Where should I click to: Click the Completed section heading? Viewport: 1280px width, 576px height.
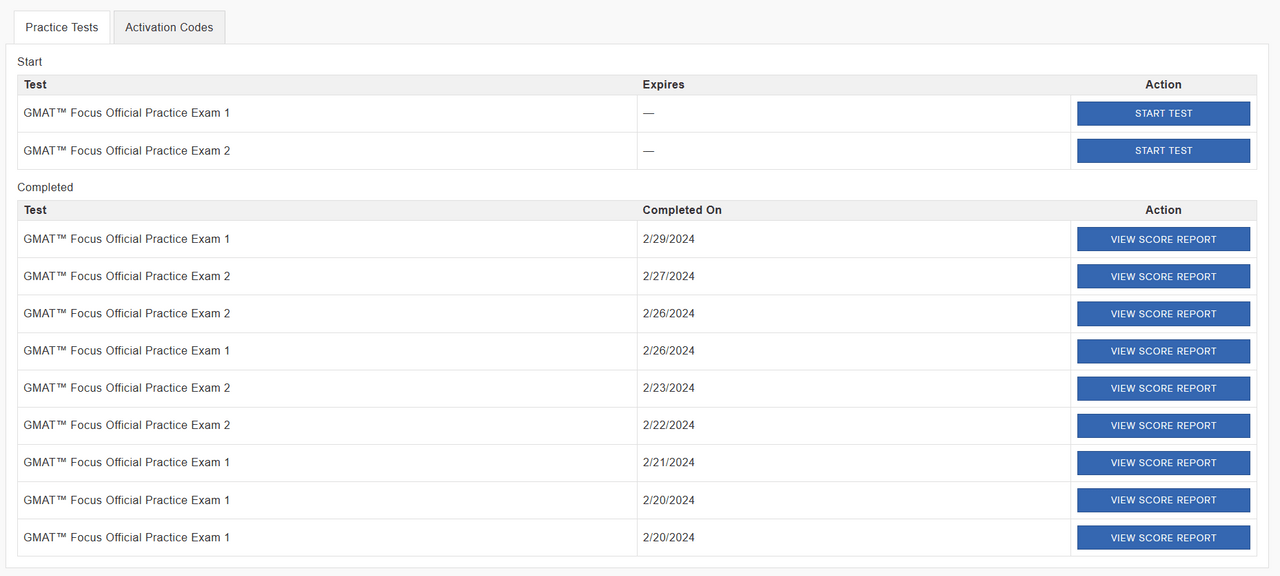click(45, 187)
